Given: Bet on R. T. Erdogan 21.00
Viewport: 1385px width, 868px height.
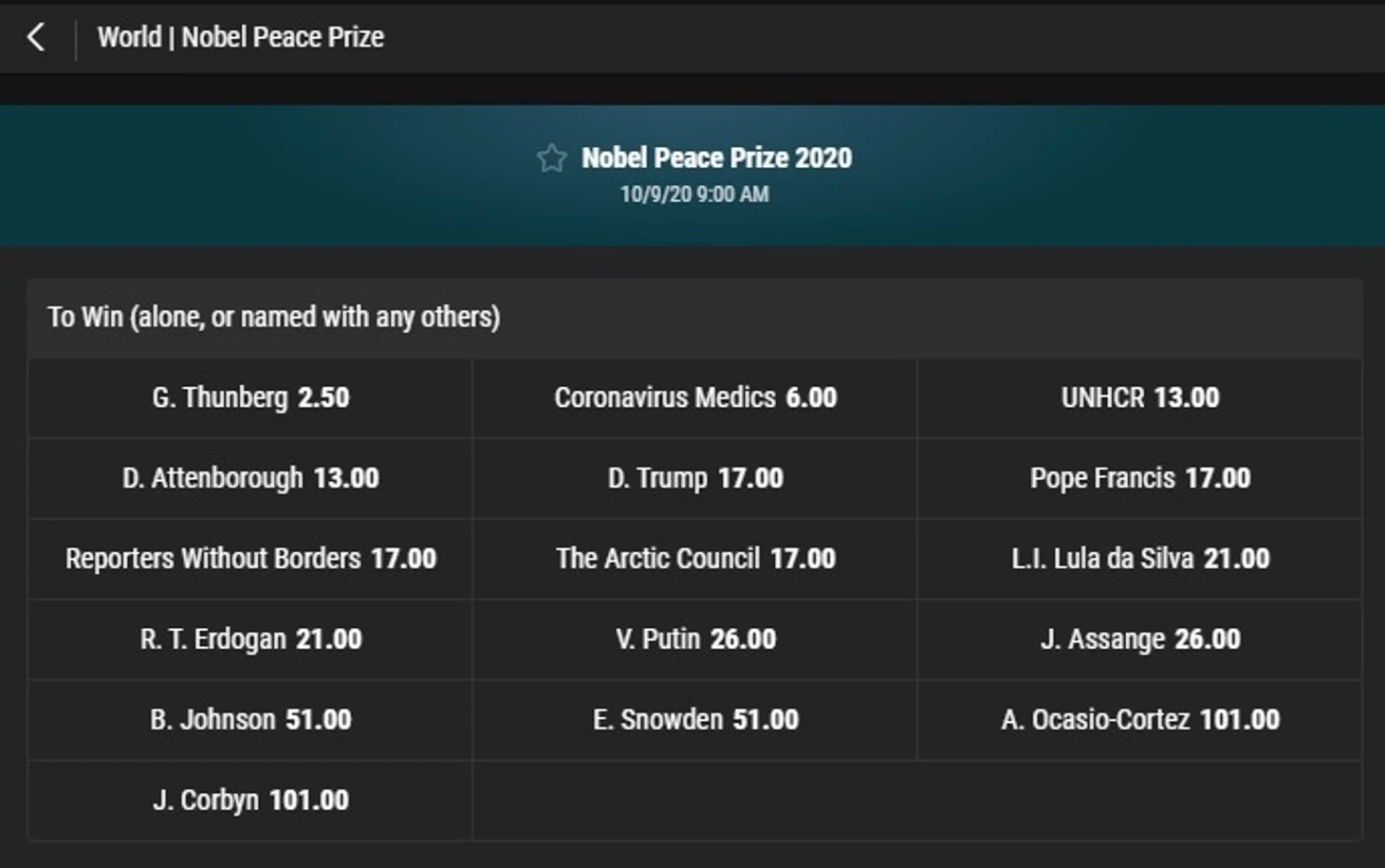Looking at the screenshot, I should tap(250, 639).
